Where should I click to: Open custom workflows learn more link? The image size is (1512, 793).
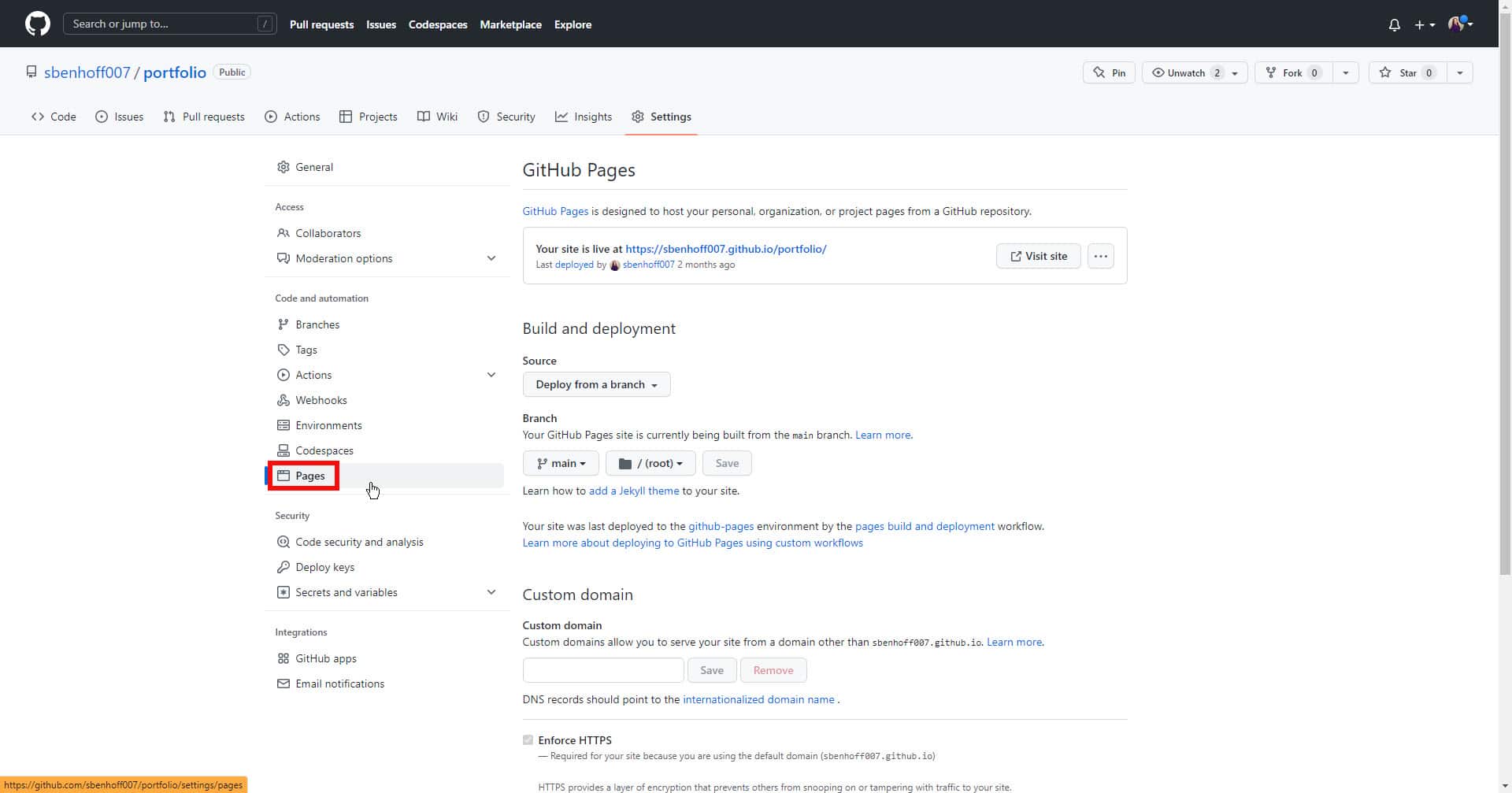point(693,543)
